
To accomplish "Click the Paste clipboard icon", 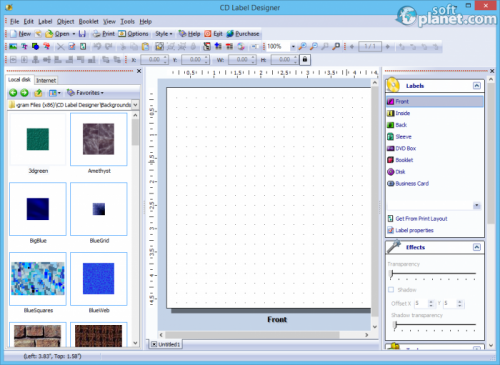I will click(x=145, y=46).
